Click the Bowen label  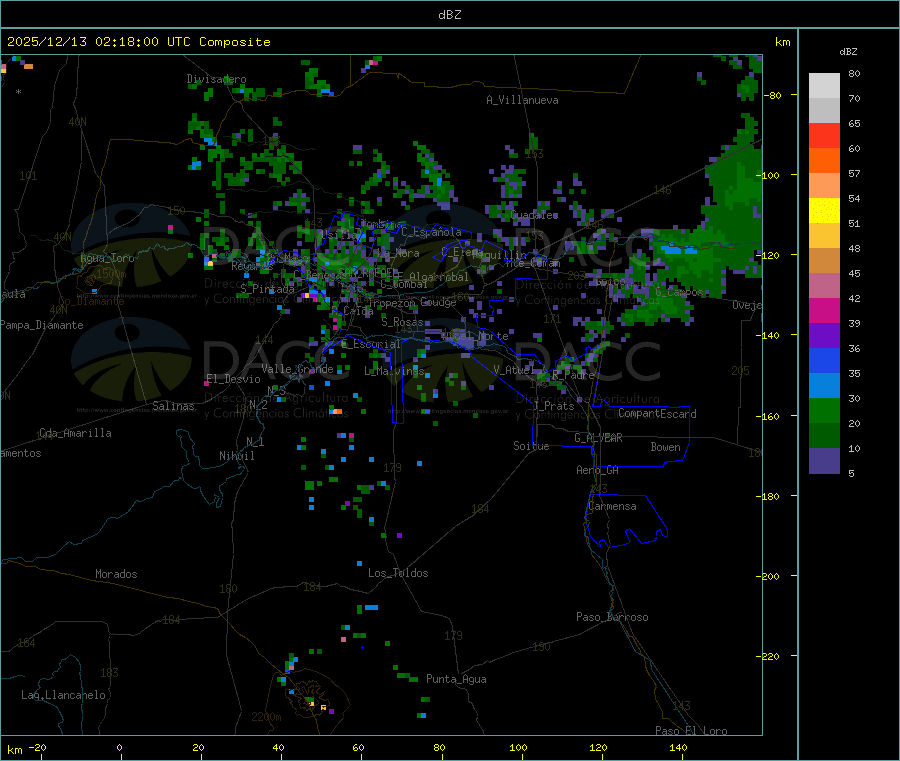pos(665,447)
